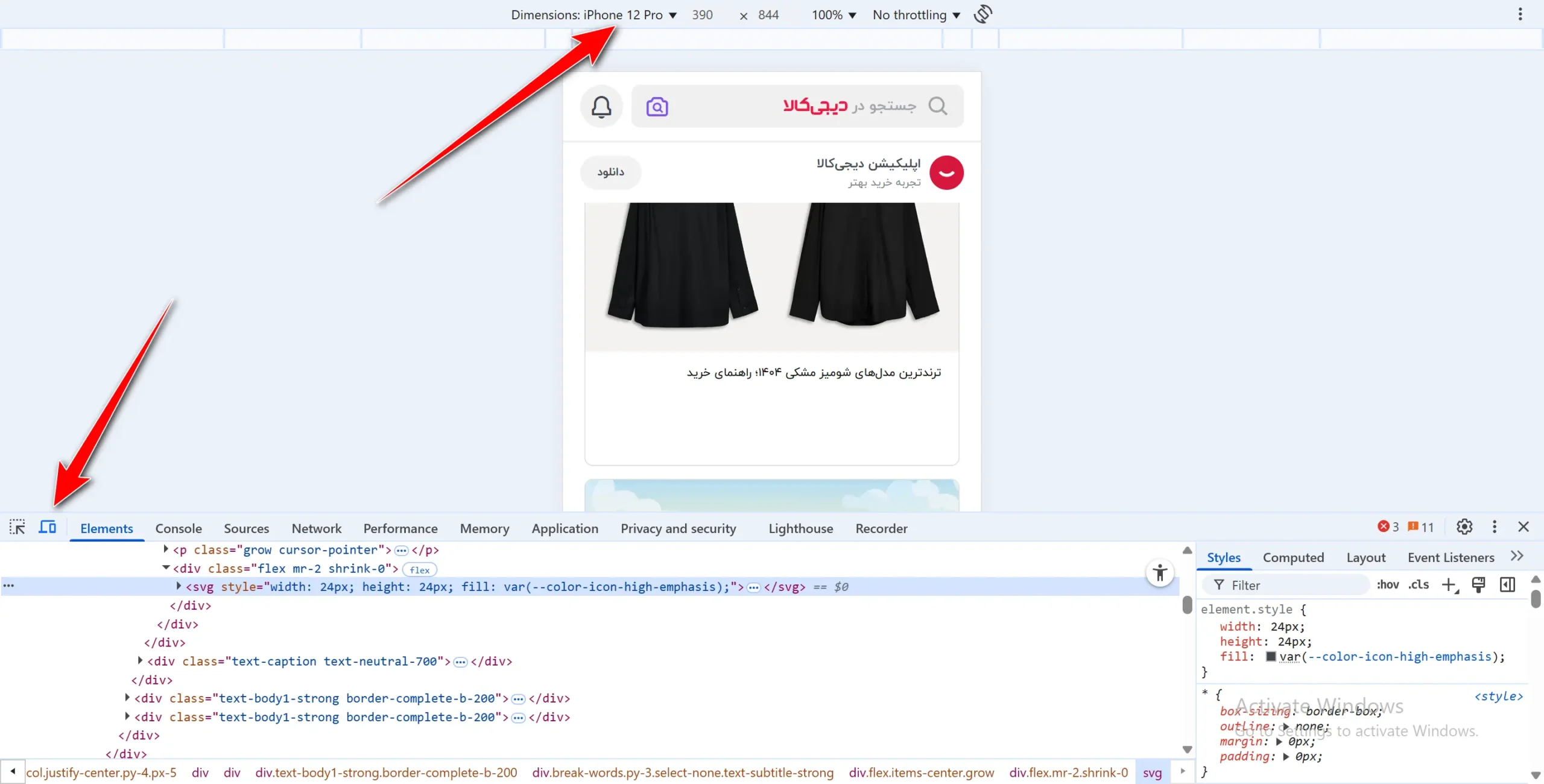Open the Computed styles tab
This screenshot has width=1544, height=784.
point(1293,557)
